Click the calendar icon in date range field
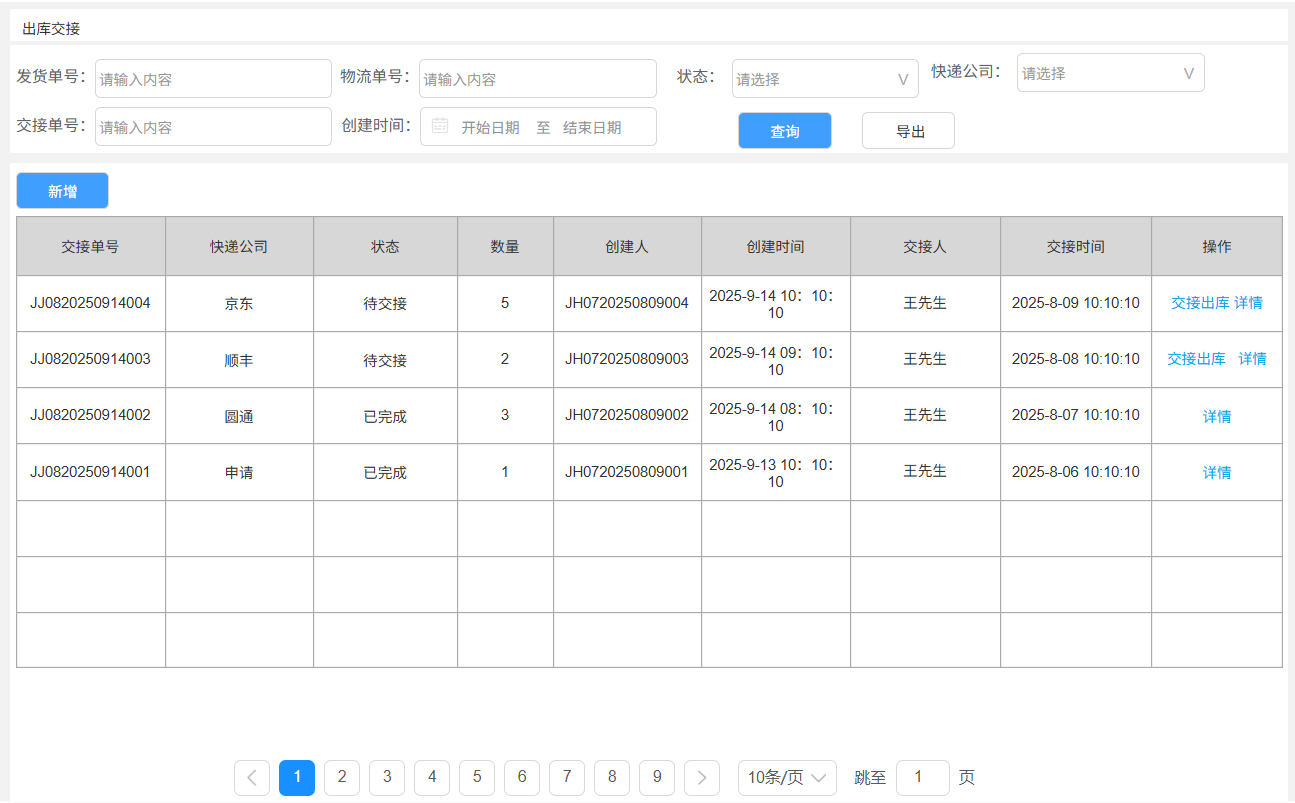 (x=440, y=126)
